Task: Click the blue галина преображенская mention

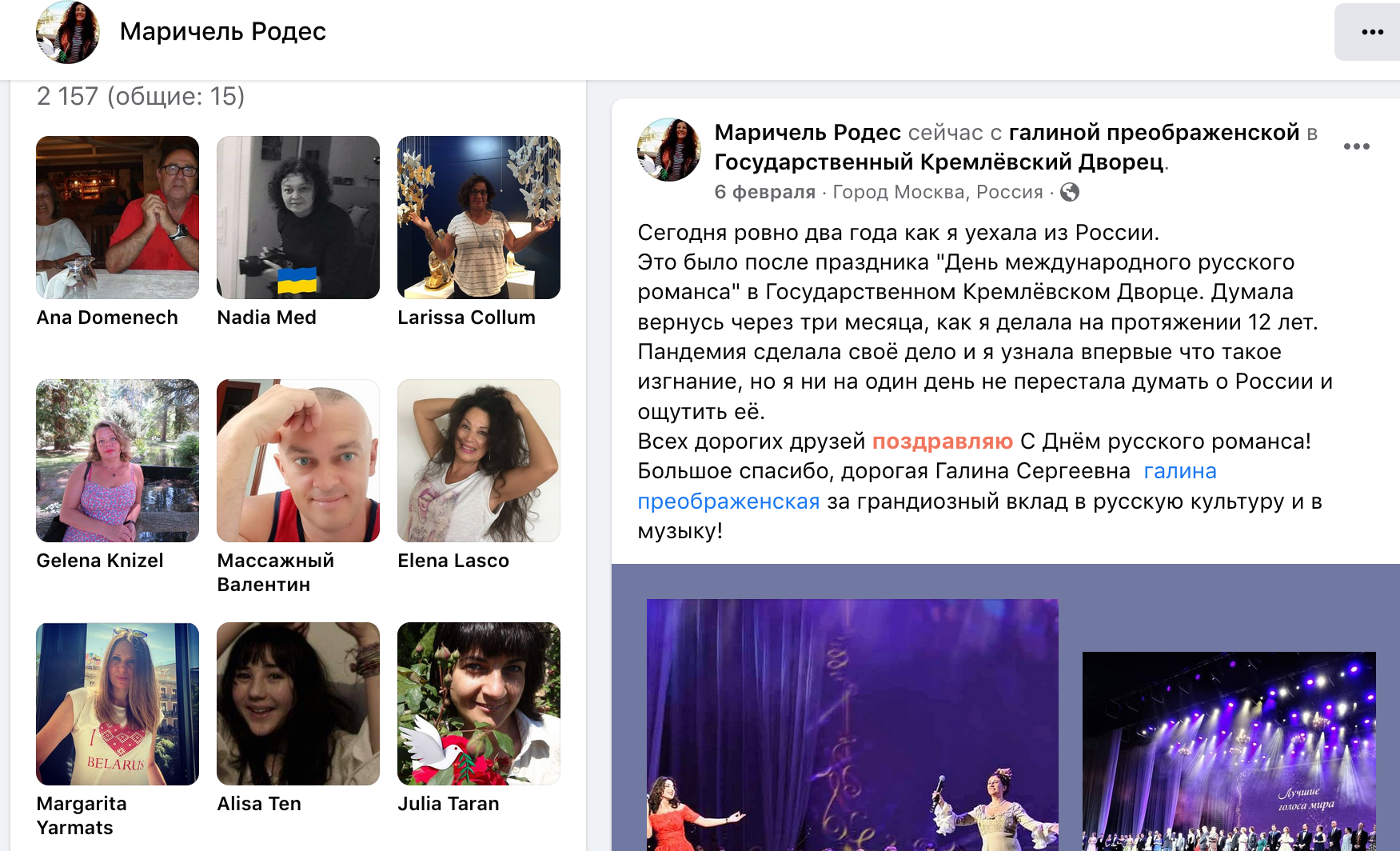Action: (927, 486)
